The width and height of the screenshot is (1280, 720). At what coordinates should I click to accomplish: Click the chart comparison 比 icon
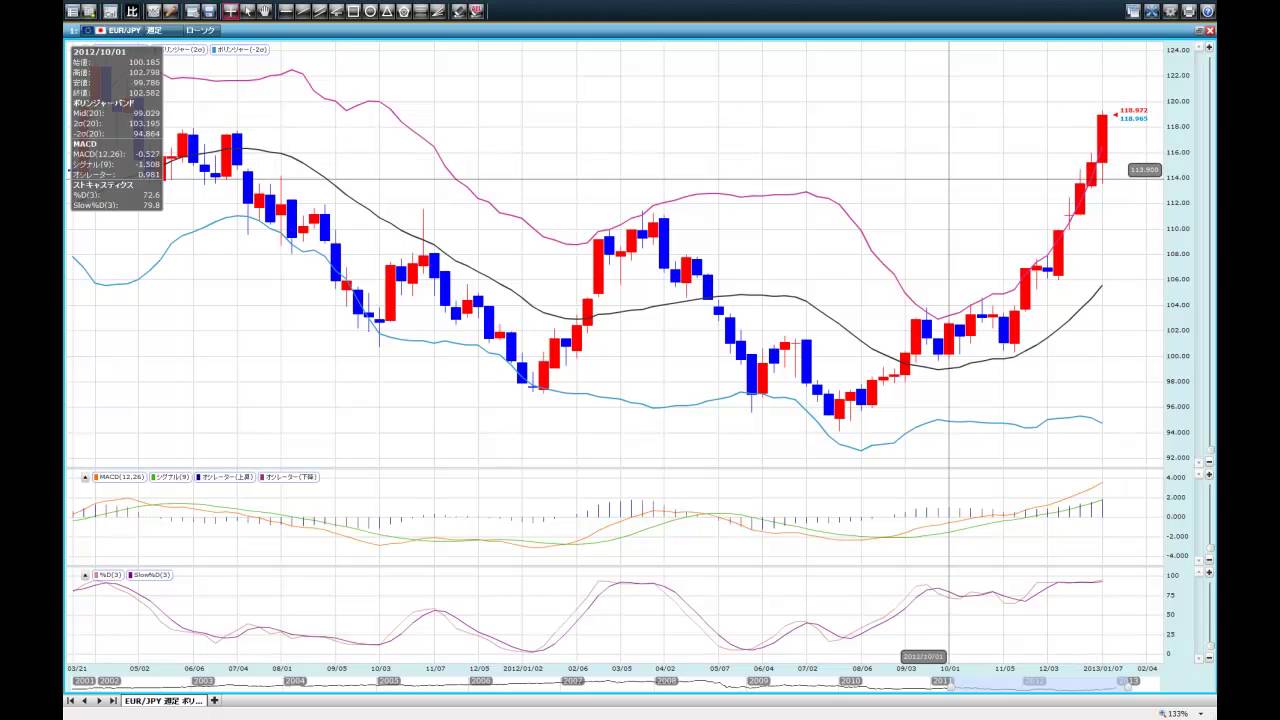pos(132,12)
